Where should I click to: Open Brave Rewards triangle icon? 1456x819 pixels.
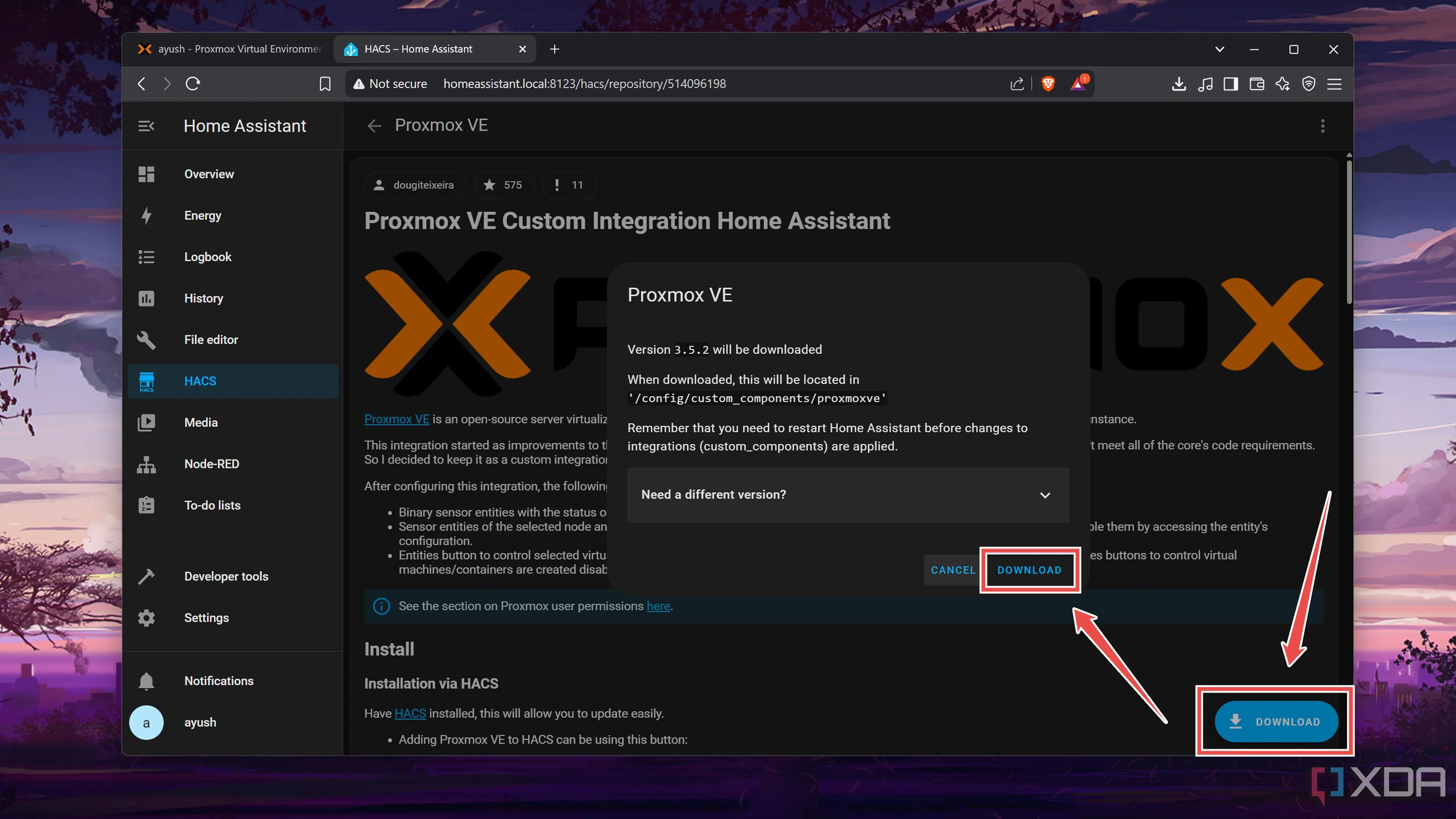coord(1078,84)
